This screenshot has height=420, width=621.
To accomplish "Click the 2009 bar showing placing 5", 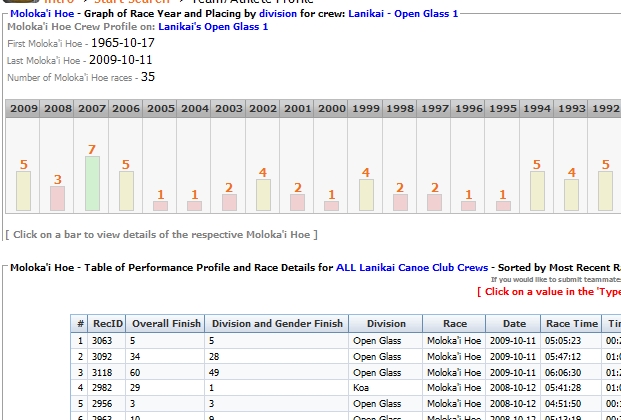I will [23, 190].
